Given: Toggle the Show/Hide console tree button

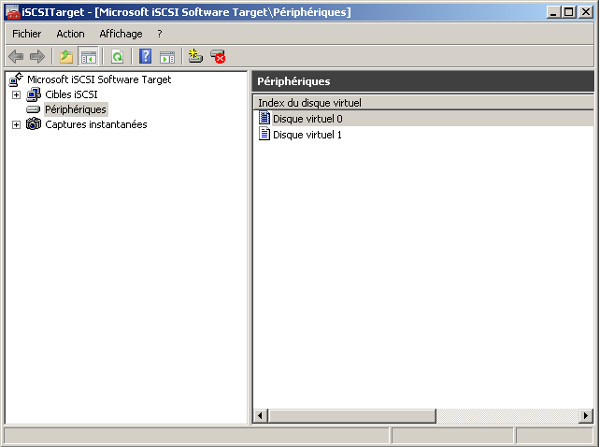Looking at the screenshot, I should (x=88, y=57).
